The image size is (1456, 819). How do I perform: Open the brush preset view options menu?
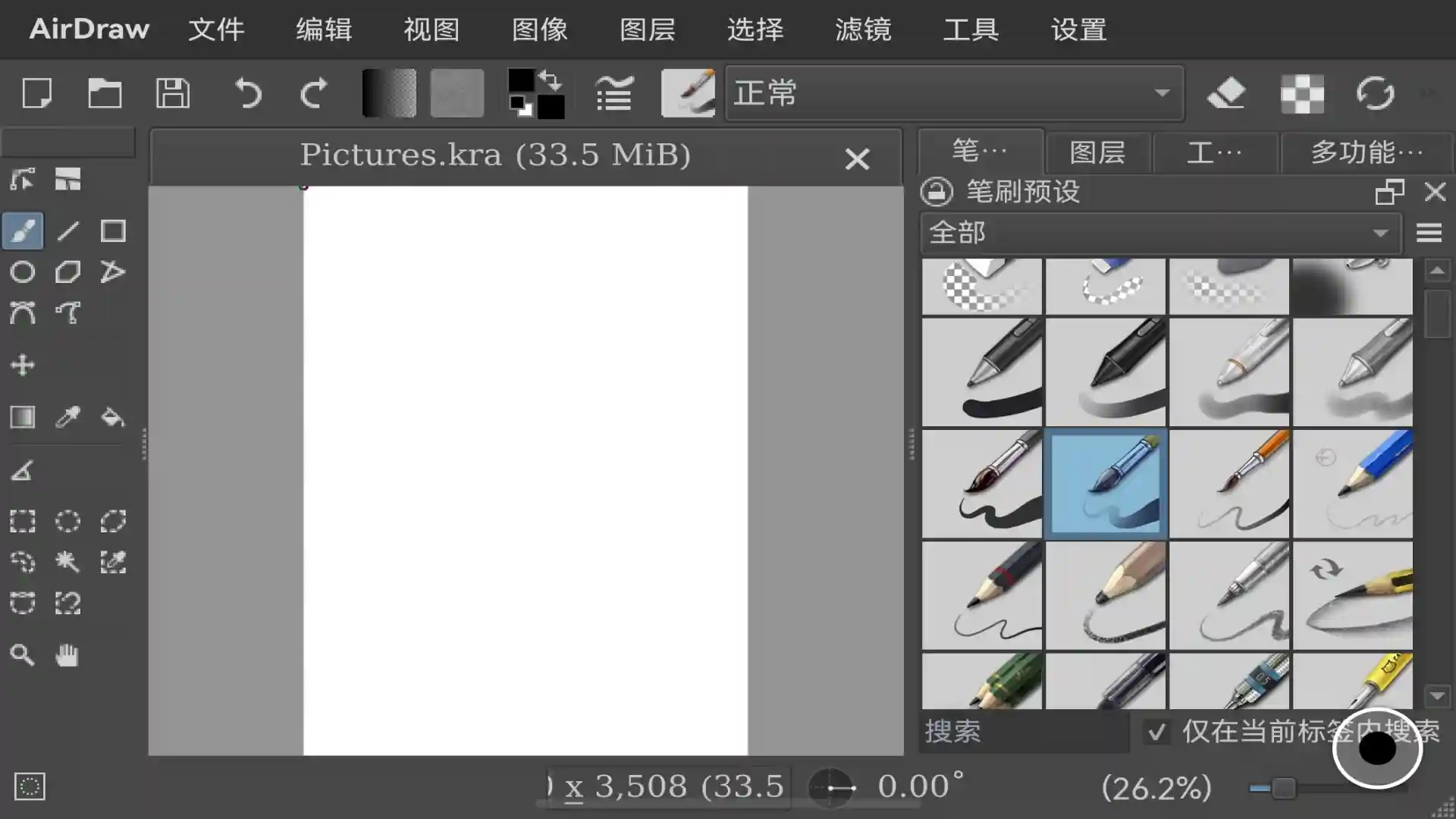coord(1429,233)
